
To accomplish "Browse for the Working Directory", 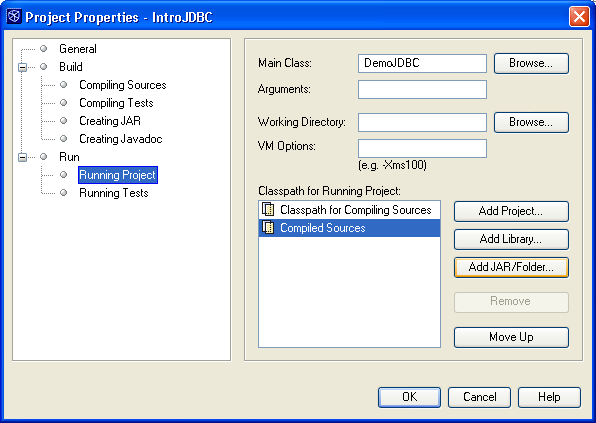I will tap(531, 122).
